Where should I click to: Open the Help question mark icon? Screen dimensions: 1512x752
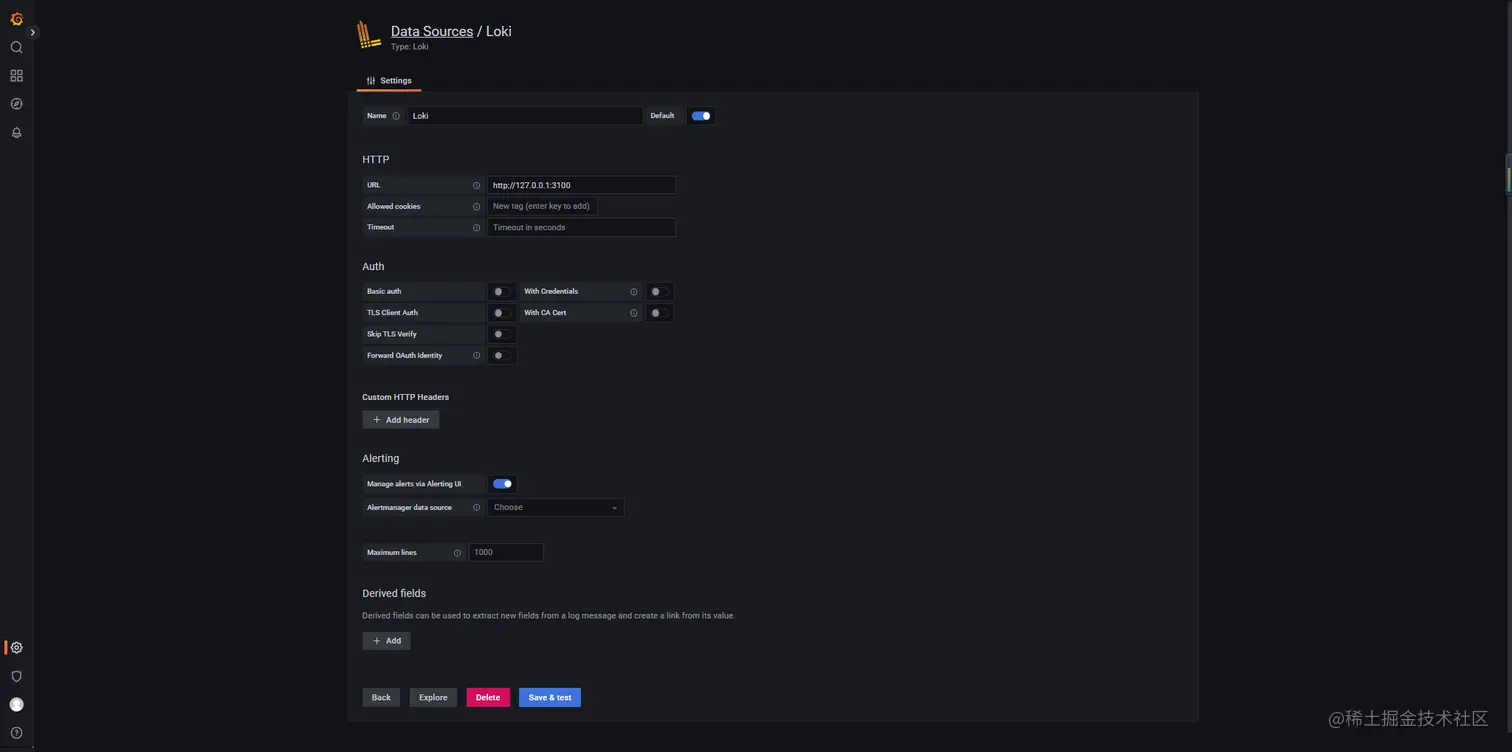[16, 733]
